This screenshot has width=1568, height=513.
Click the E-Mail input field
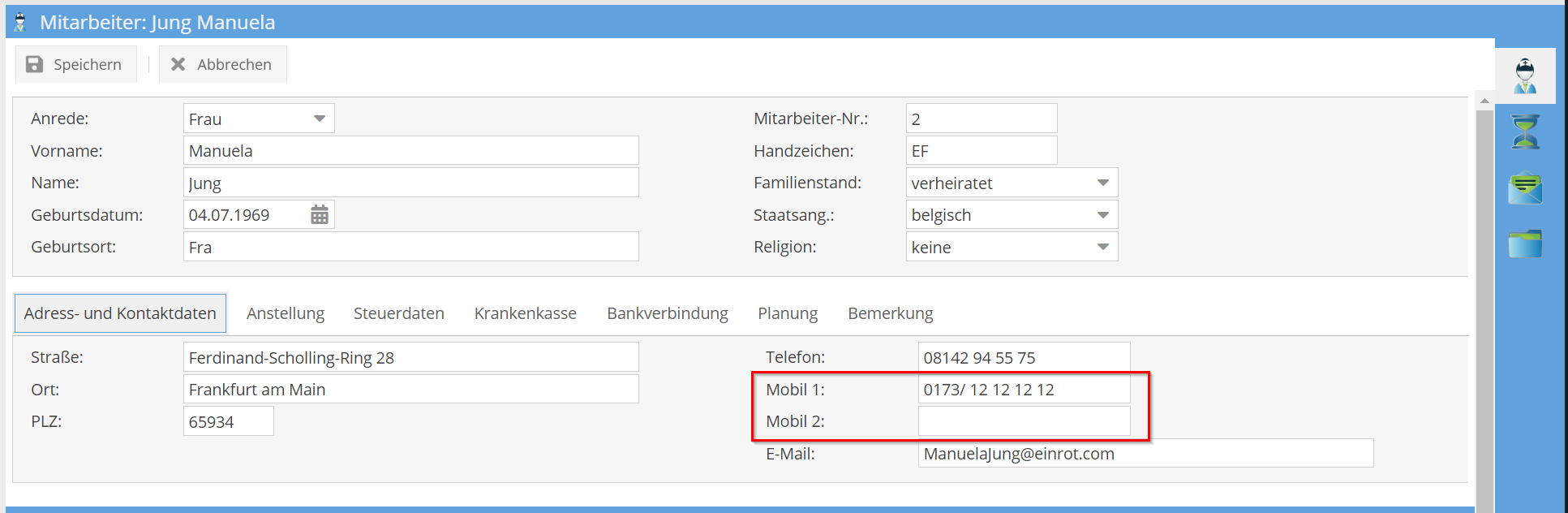click(1146, 453)
